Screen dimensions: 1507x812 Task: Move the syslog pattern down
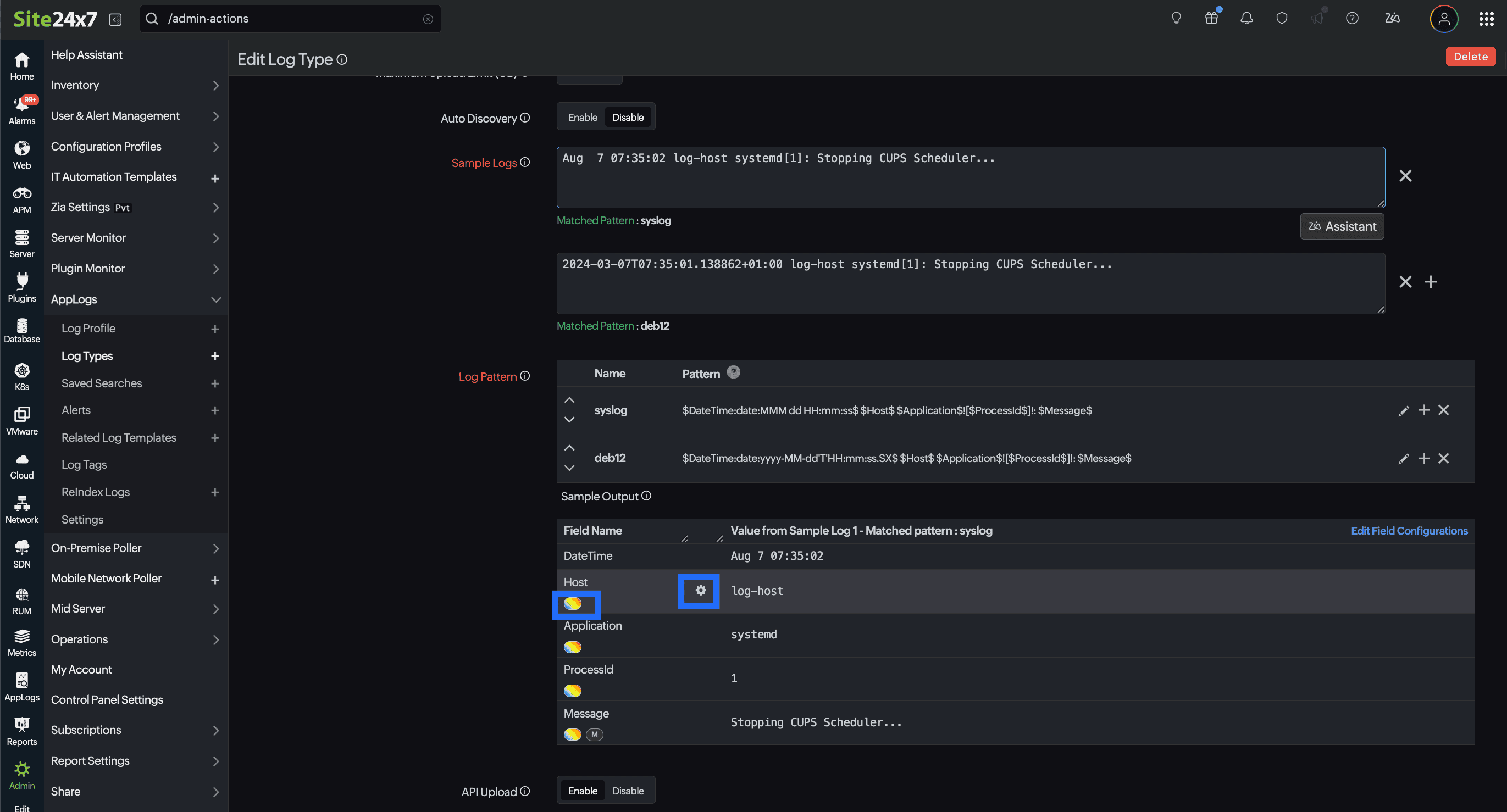tap(569, 420)
